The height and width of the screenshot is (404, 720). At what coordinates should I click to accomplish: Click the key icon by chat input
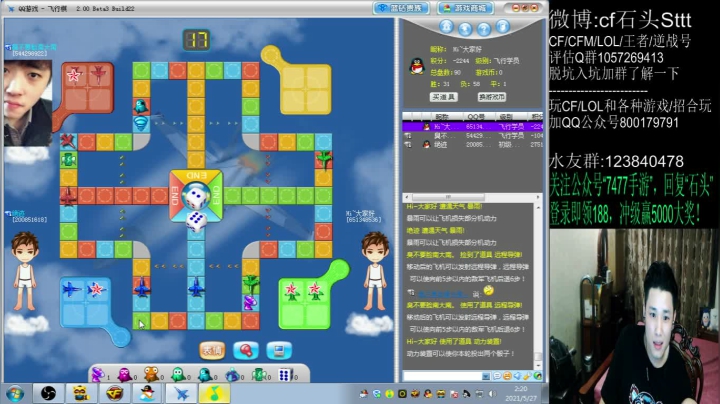(527, 376)
